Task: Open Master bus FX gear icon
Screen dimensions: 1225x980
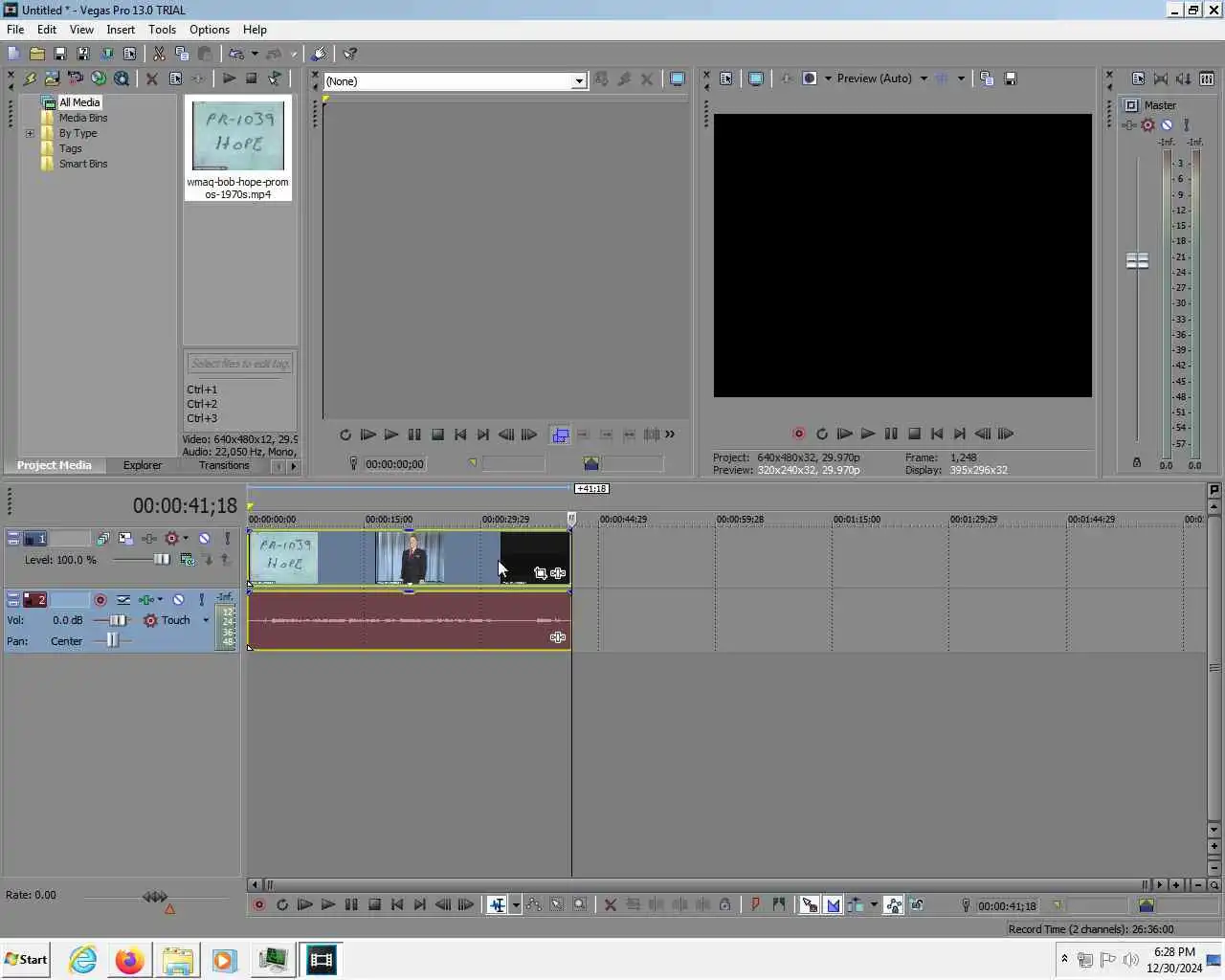Action: [x=1147, y=124]
